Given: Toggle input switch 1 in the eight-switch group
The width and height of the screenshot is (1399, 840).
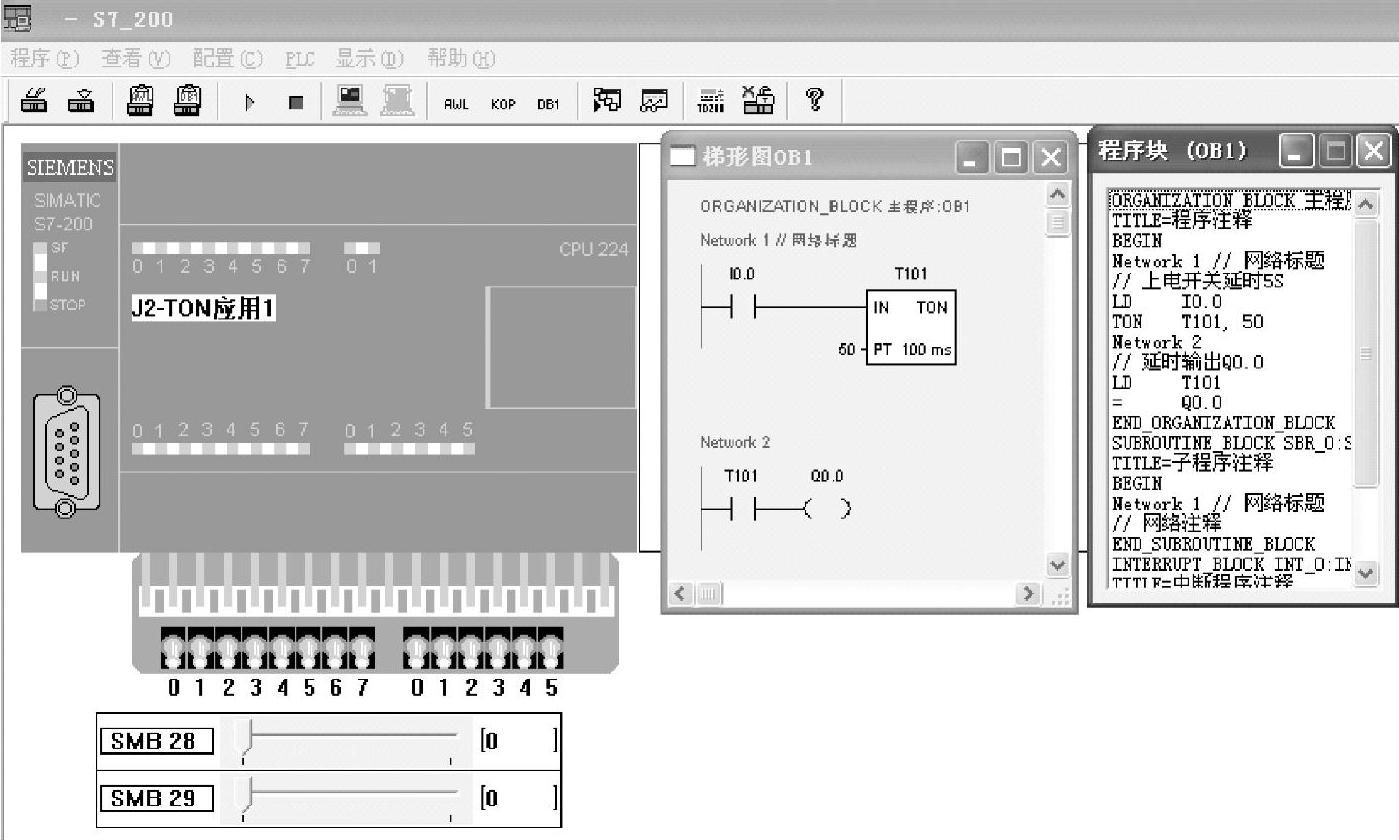Looking at the screenshot, I should [x=200, y=649].
